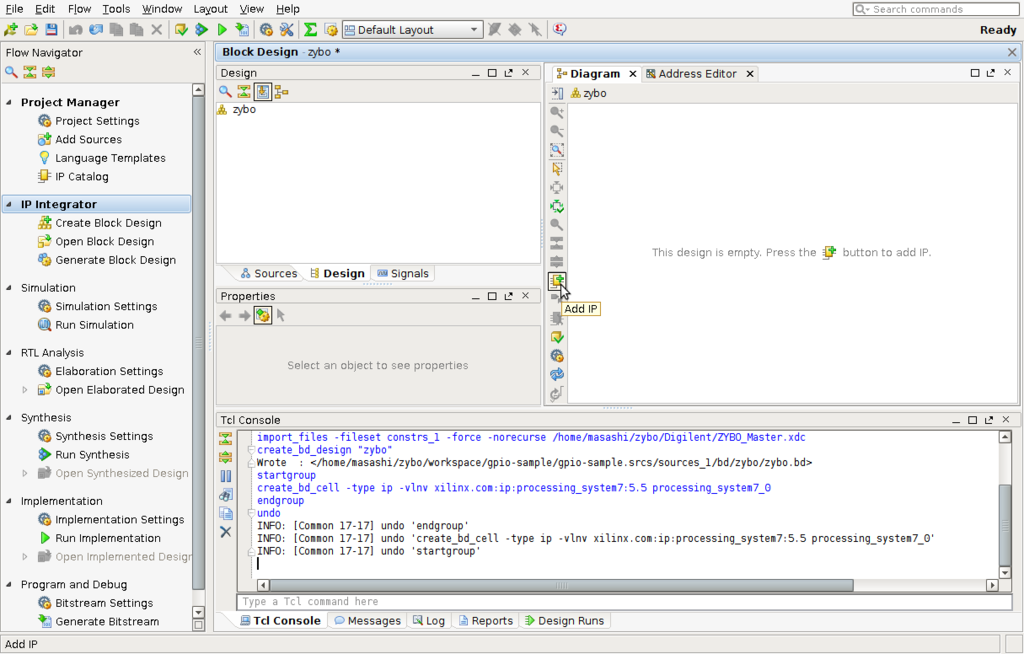Click the search icon in Design panel

tap(225, 91)
